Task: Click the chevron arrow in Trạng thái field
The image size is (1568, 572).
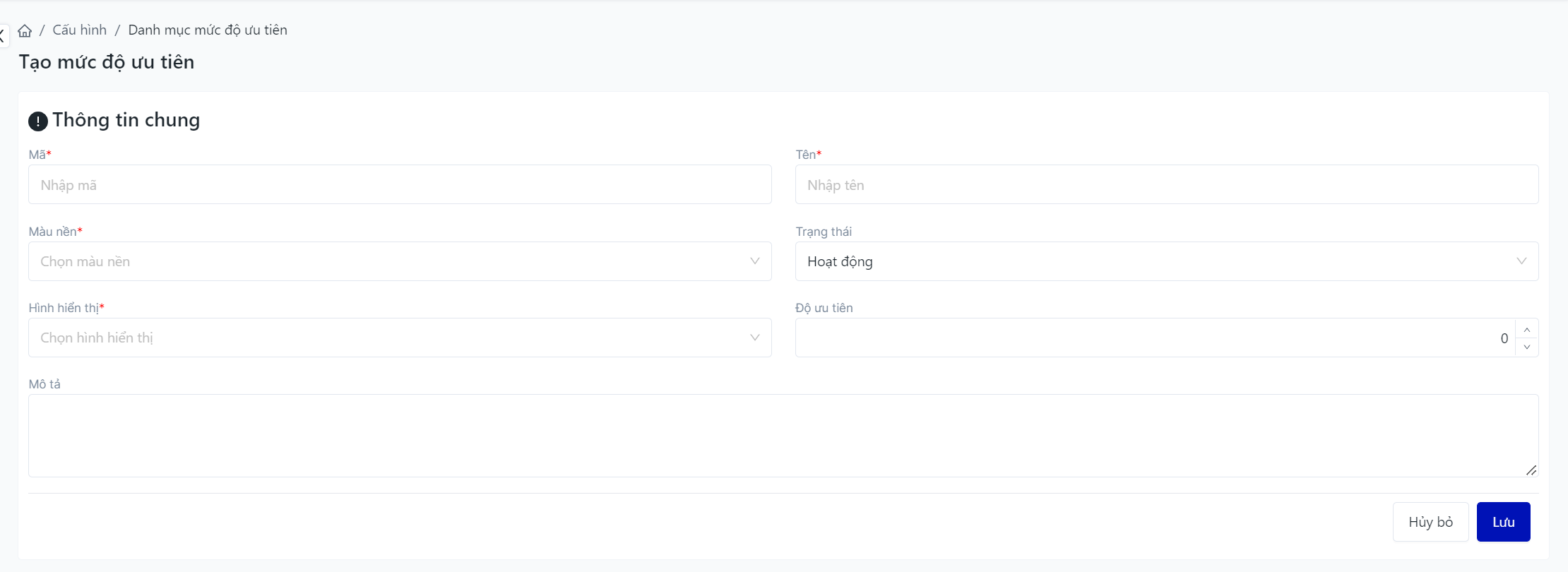Action: tap(1521, 261)
